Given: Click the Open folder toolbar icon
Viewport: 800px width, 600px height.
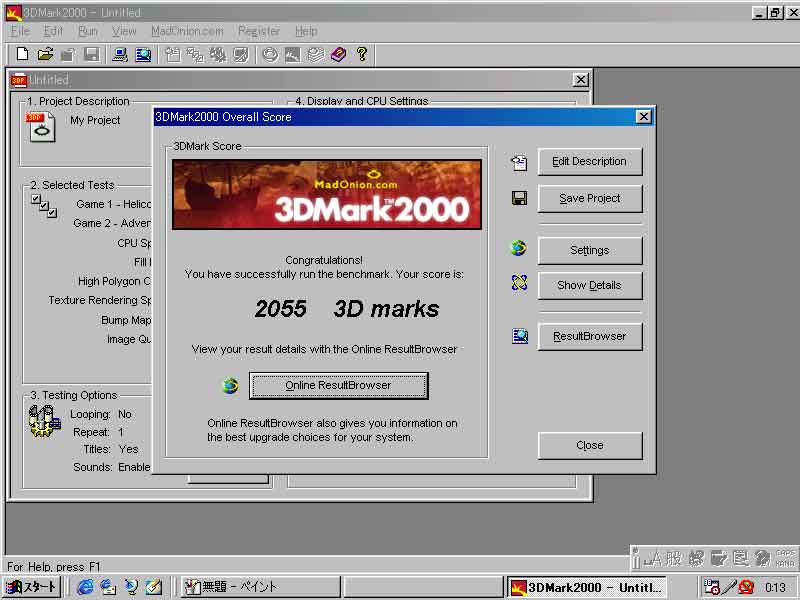Looking at the screenshot, I should [x=45, y=54].
